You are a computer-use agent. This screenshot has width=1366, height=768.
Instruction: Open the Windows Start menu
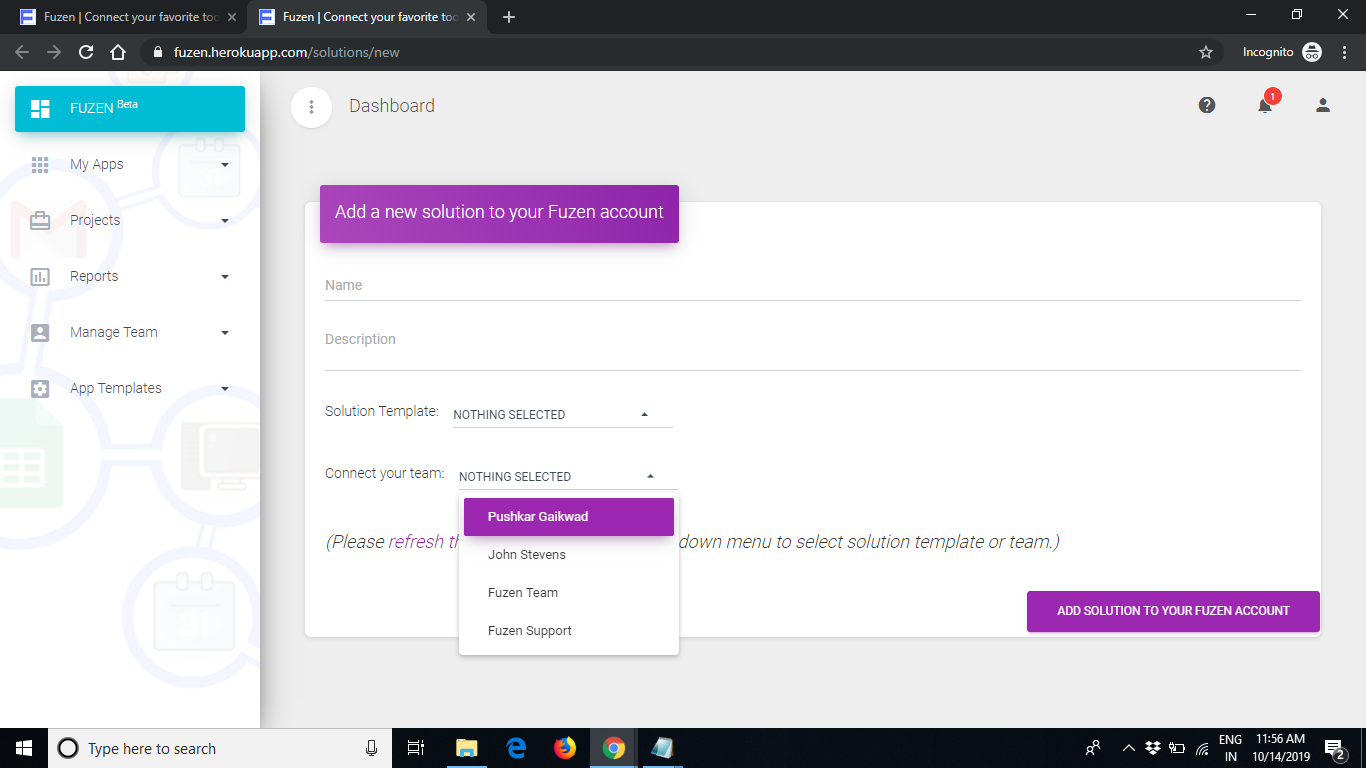coord(24,748)
